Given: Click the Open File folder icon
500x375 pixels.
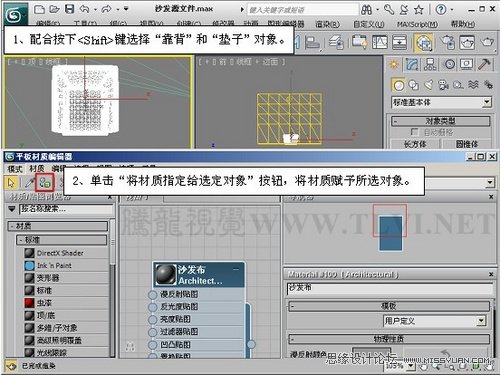Looking at the screenshot, I should point(54,10).
